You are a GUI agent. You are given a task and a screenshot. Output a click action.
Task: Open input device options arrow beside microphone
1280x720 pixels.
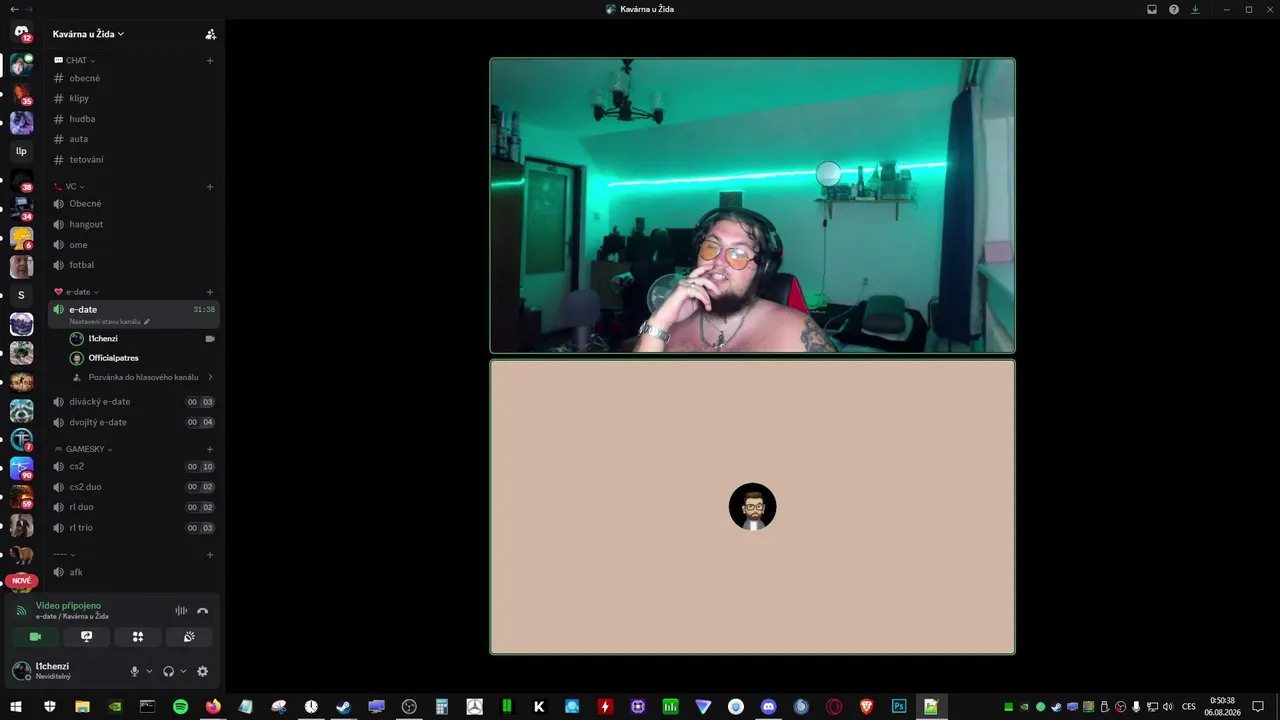coord(149,672)
